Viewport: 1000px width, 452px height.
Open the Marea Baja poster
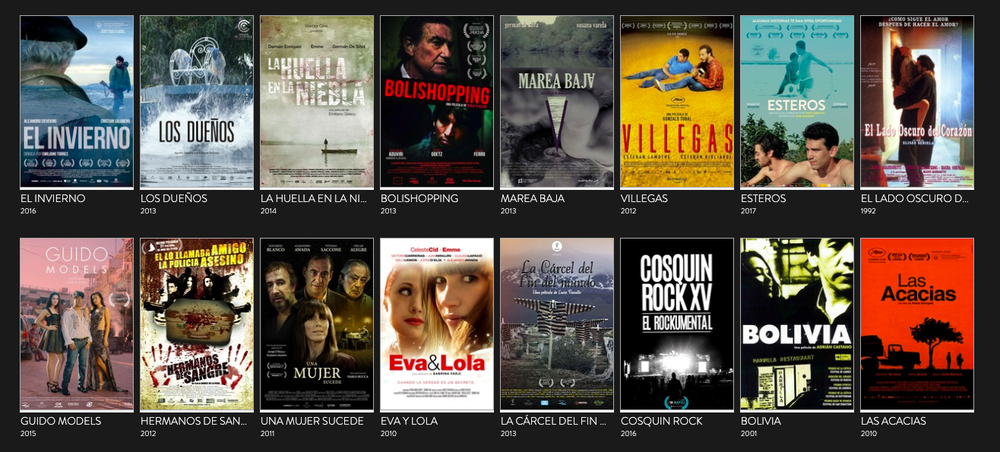click(557, 102)
